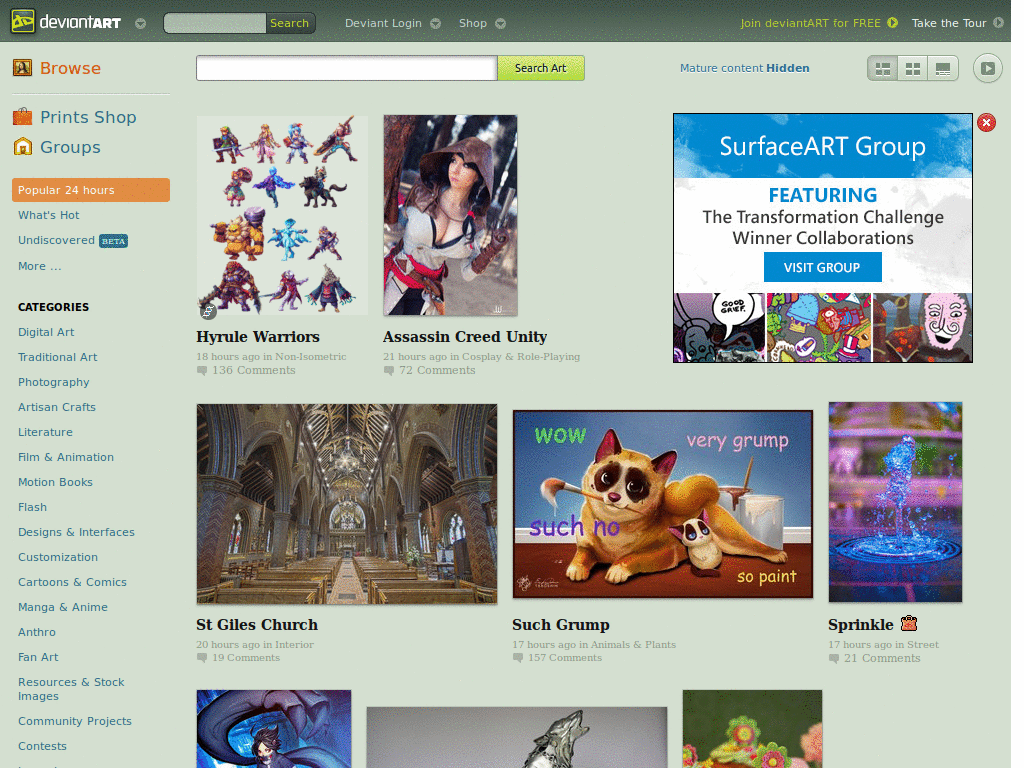Open Digital Art category
The image size is (1024, 768).
(x=46, y=332)
